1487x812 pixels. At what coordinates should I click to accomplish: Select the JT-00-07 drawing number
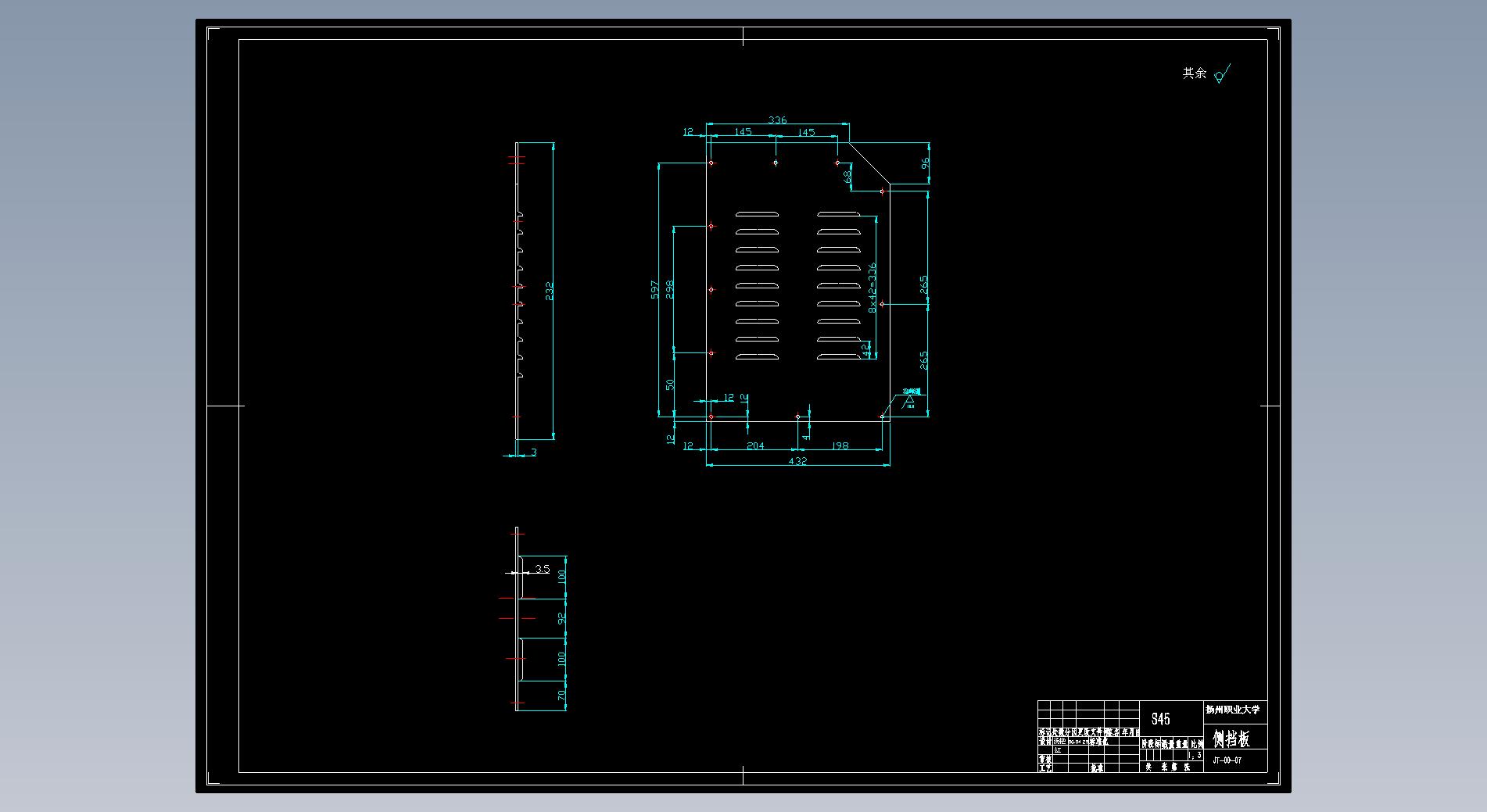pos(1227,760)
